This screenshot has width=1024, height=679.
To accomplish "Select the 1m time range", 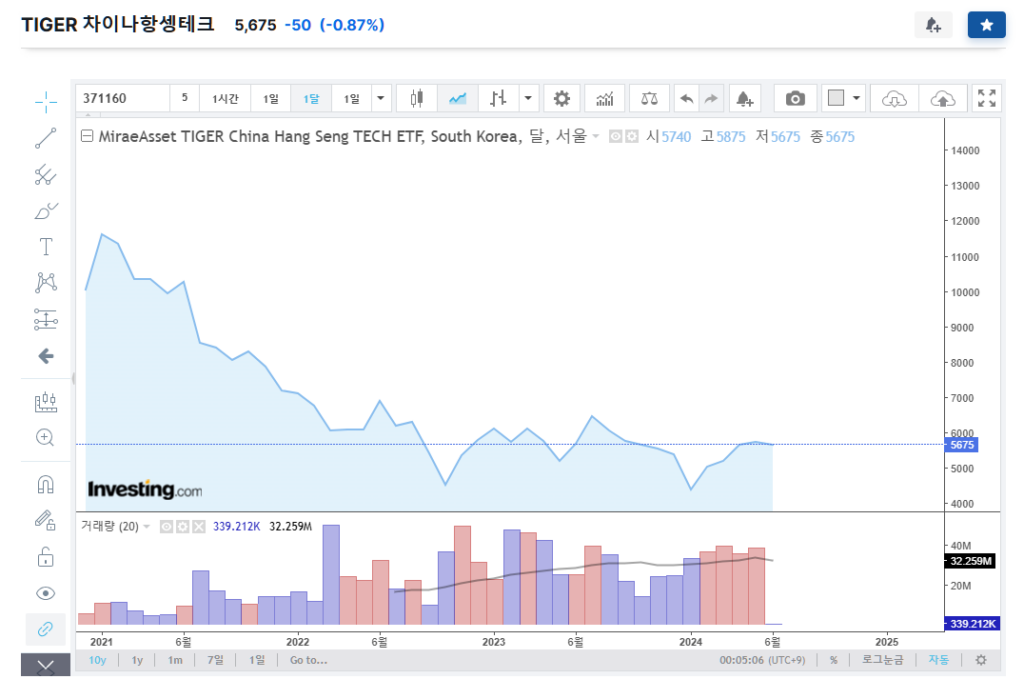I will [x=175, y=660].
